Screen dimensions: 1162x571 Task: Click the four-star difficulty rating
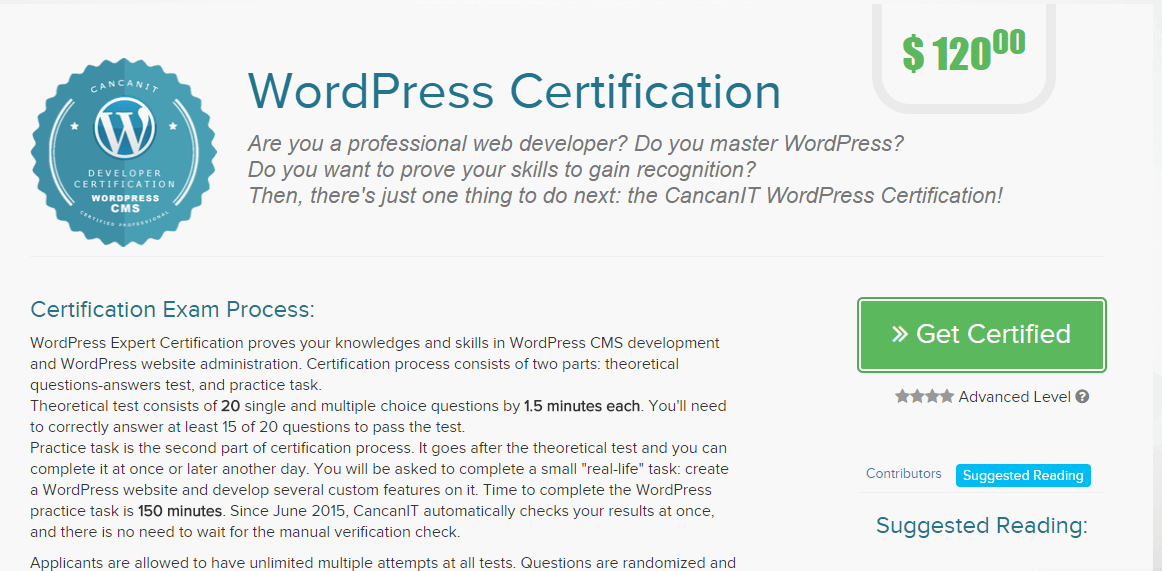coord(924,397)
